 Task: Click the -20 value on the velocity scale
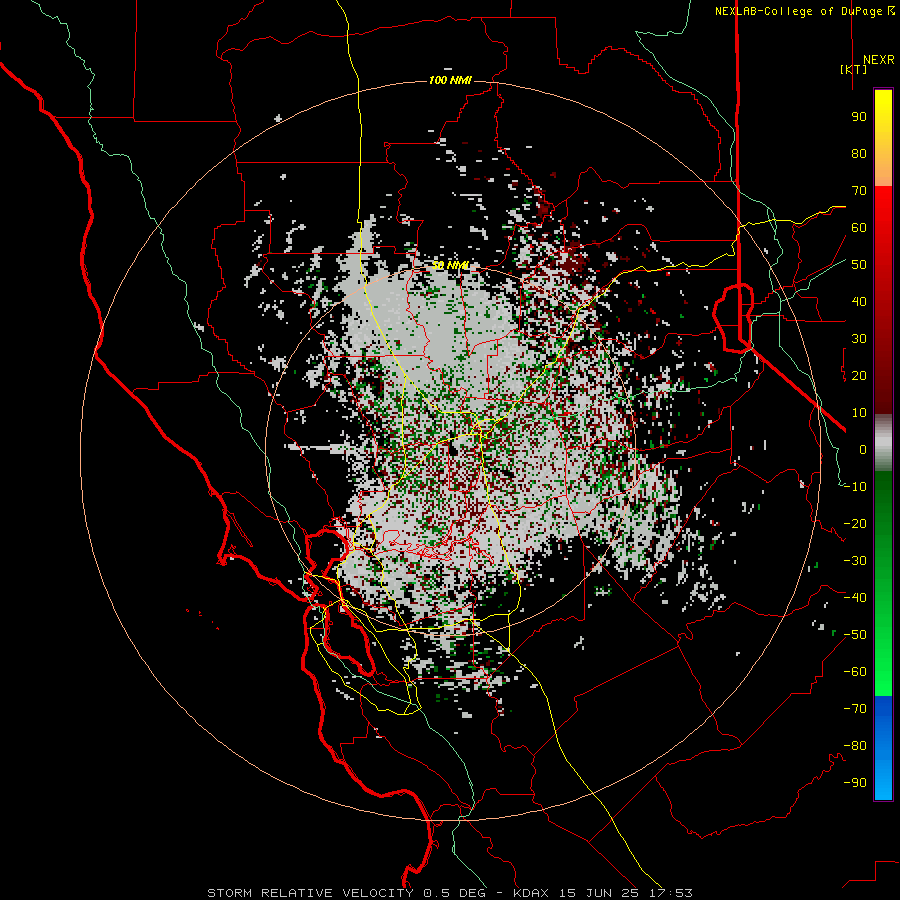[x=855, y=523]
